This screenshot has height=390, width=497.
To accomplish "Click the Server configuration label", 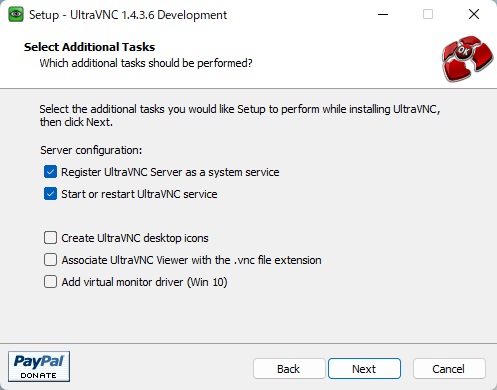I will [x=91, y=150].
